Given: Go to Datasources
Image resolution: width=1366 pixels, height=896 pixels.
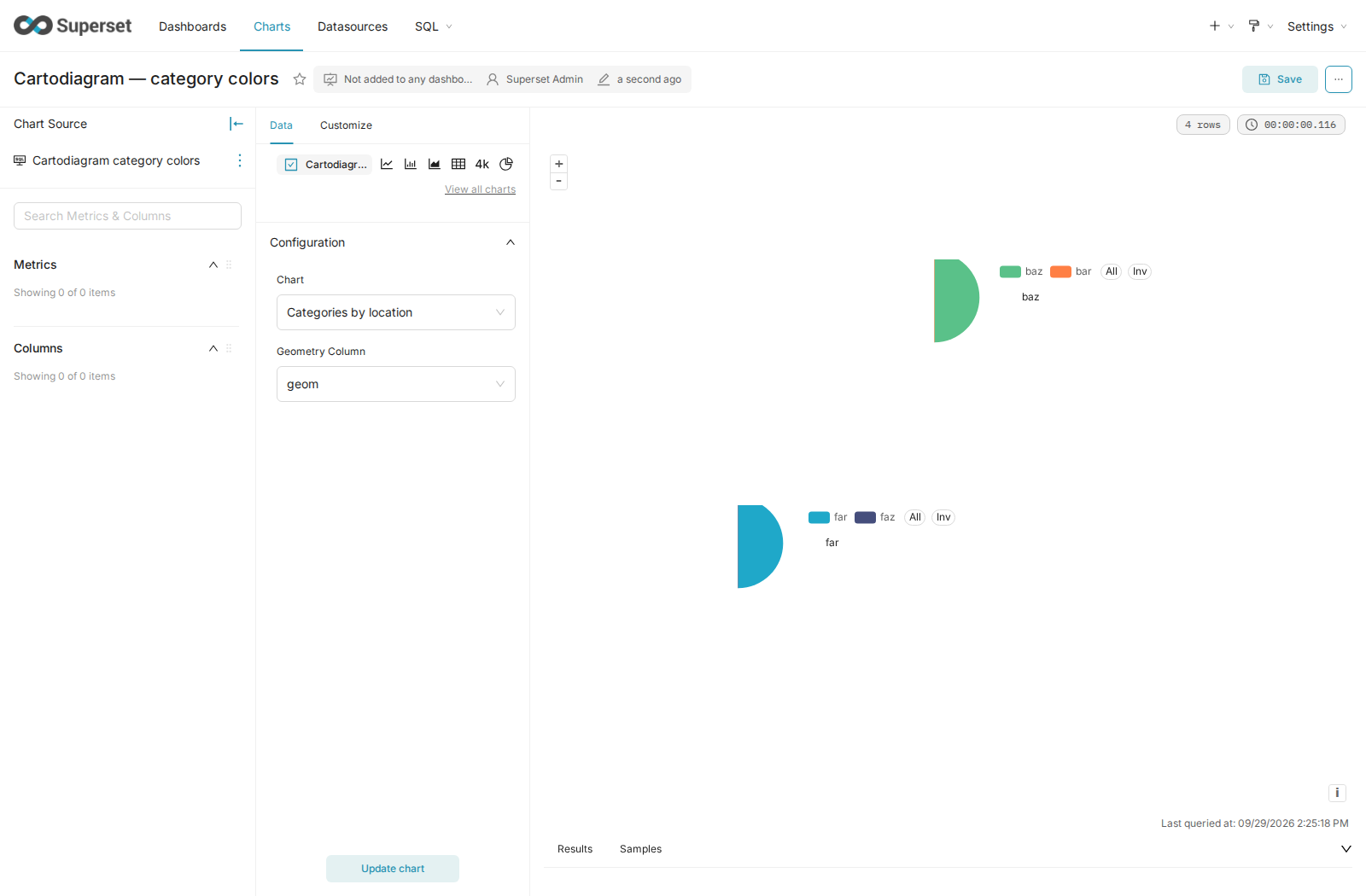Looking at the screenshot, I should [x=353, y=26].
